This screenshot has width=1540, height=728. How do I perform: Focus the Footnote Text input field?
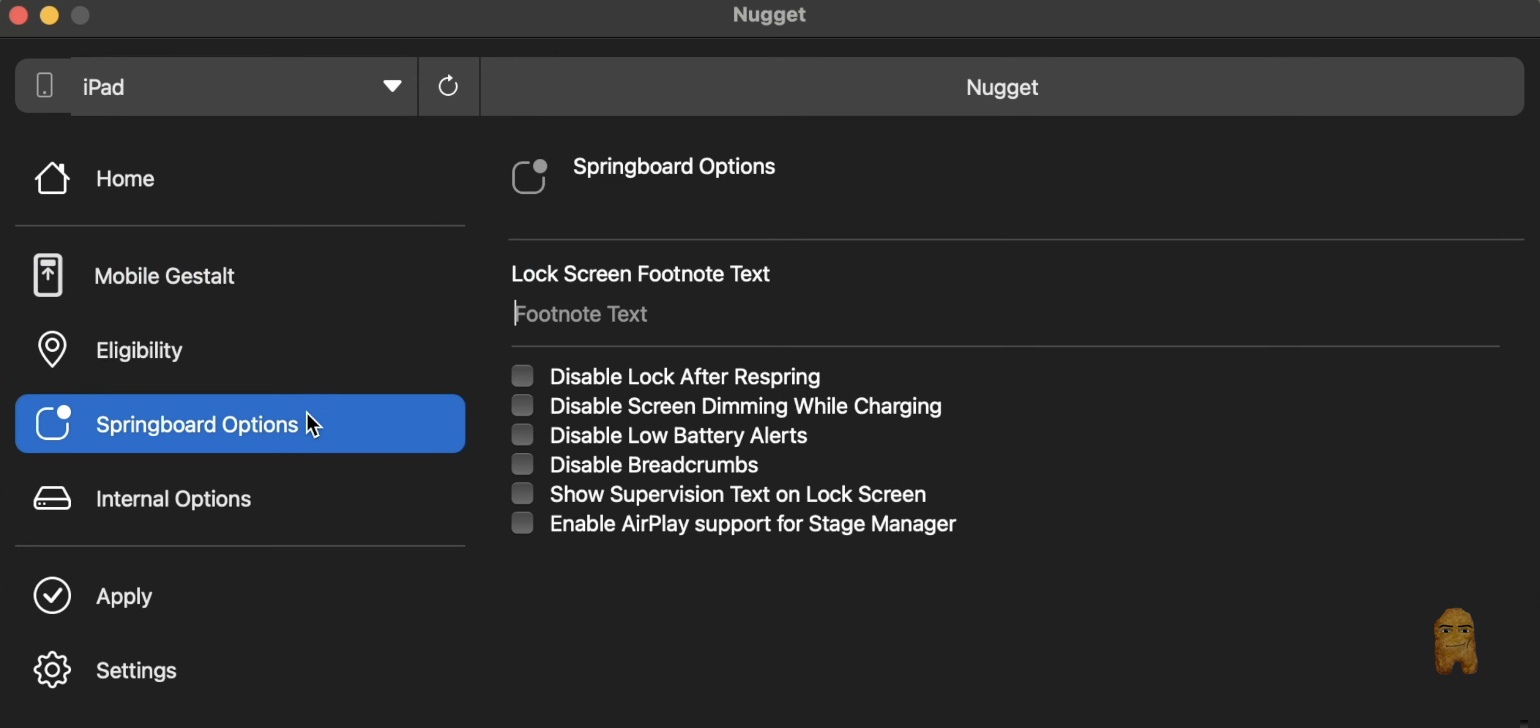pos(1005,314)
